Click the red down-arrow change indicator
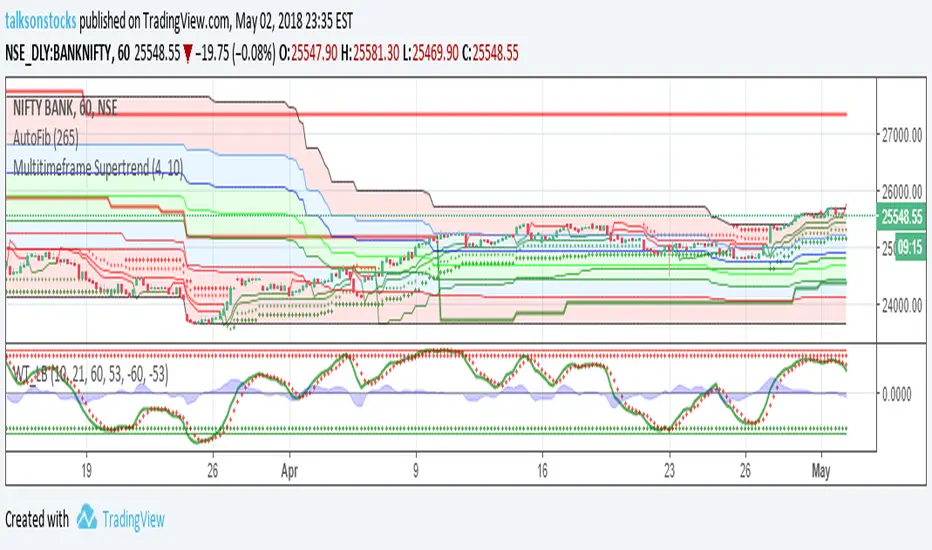The width and height of the screenshot is (932, 550). coord(188,55)
